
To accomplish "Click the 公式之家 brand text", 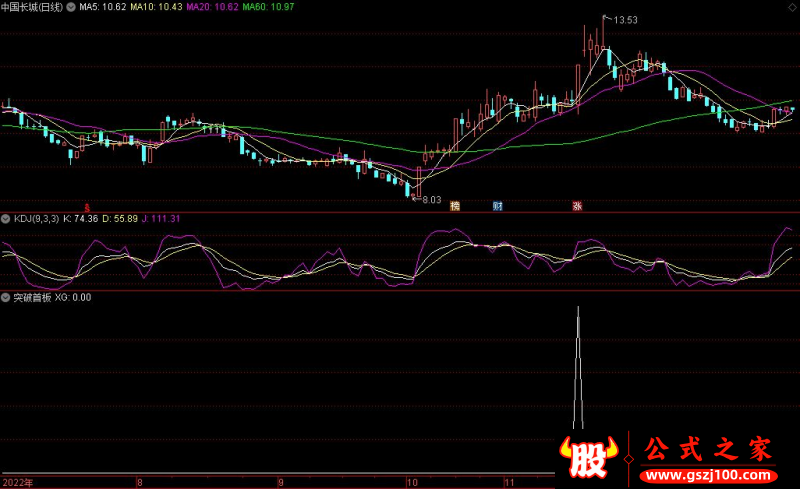I will pyautogui.click(x=705, y=447).
